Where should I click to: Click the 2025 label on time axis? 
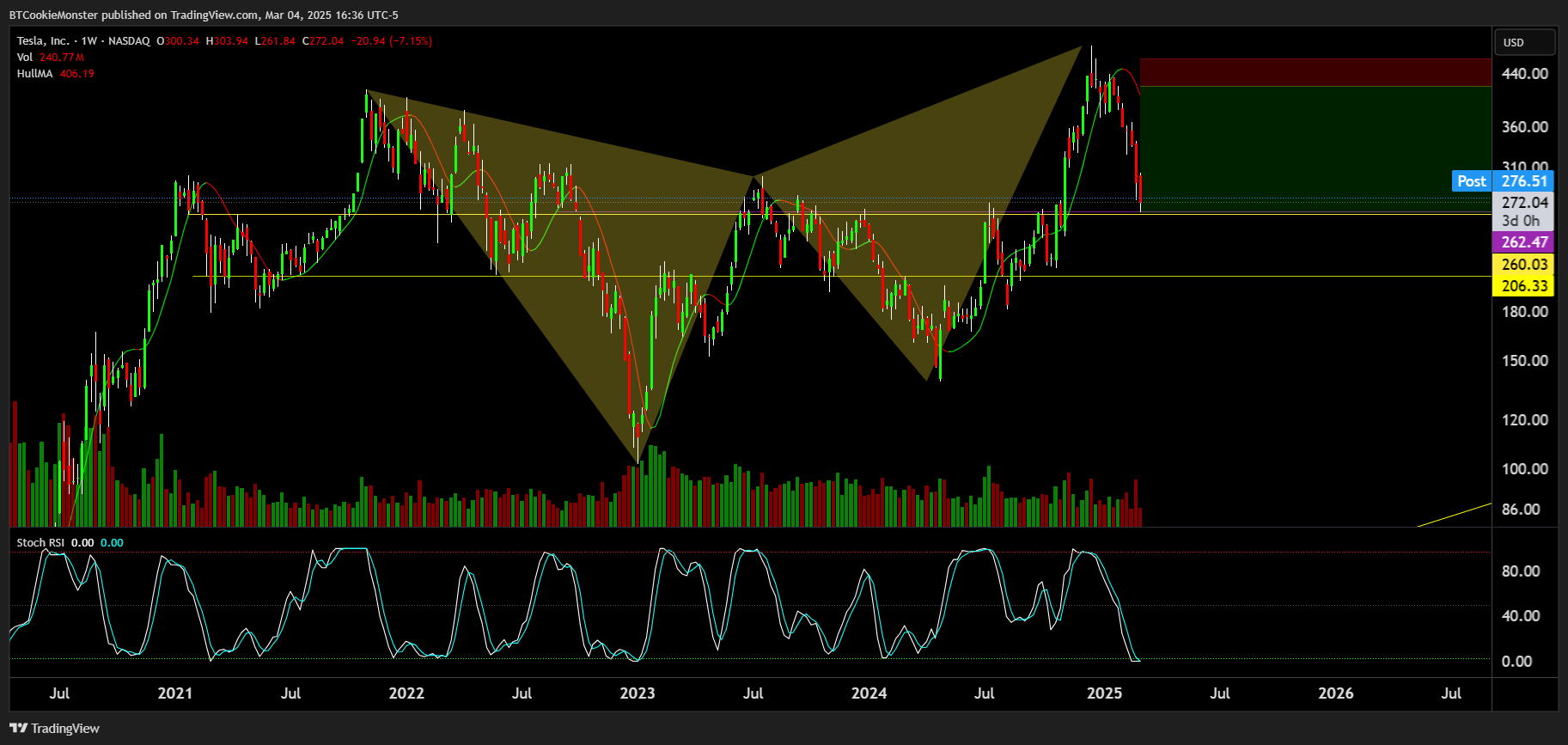click(x=1104, y=693)
